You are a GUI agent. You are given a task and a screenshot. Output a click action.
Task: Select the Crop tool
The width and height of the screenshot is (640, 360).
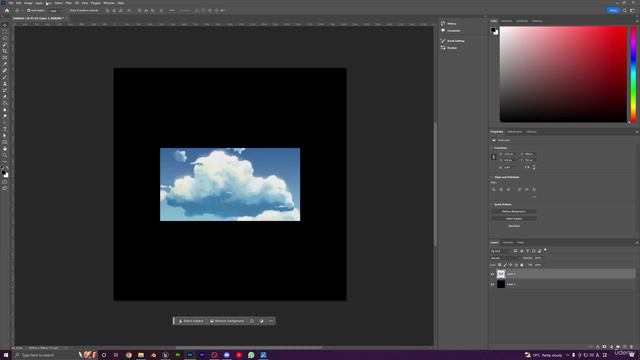[5, 51]
